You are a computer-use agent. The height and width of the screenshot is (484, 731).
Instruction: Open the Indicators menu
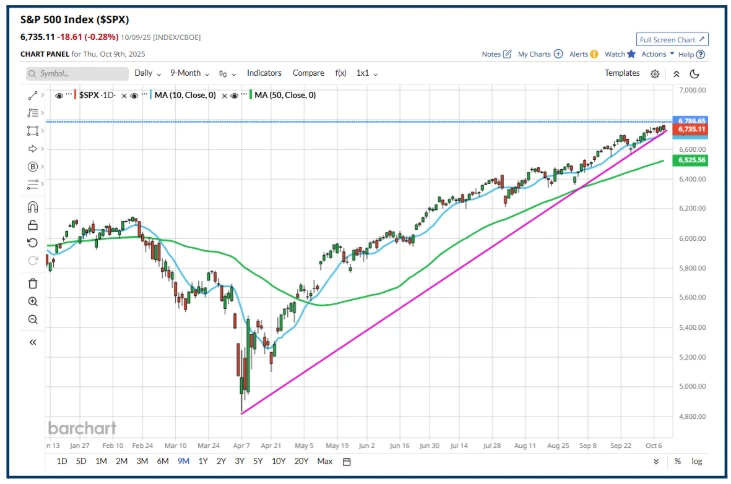[264, 73]
